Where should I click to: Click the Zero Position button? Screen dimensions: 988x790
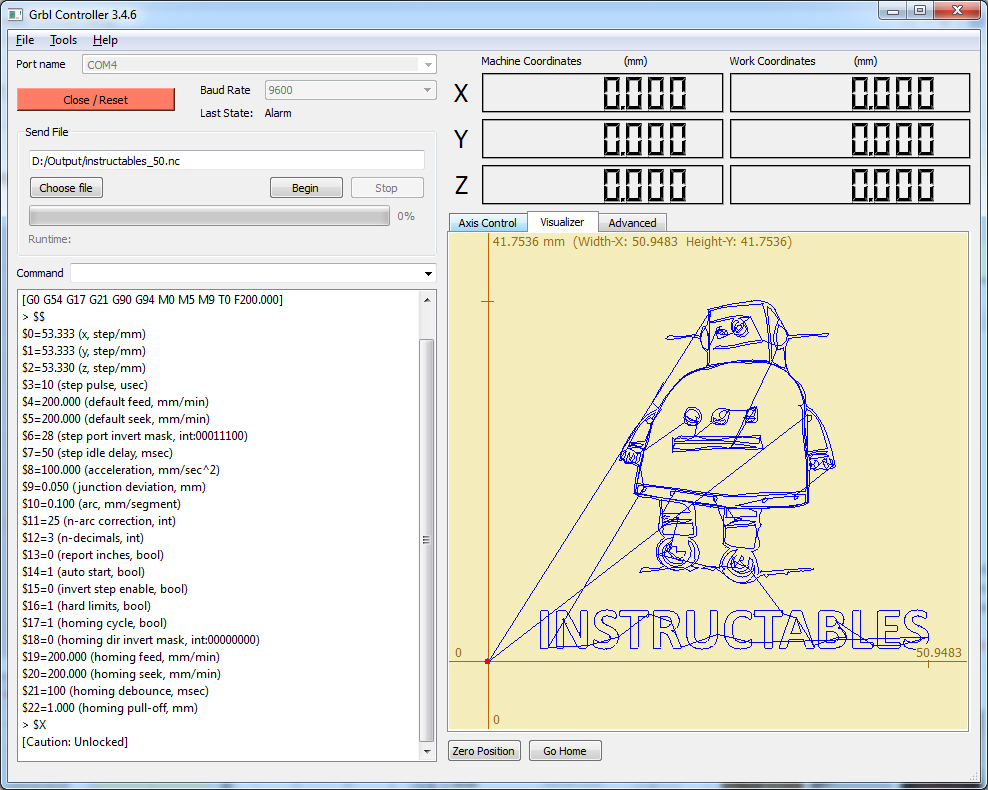click(484, 751)
